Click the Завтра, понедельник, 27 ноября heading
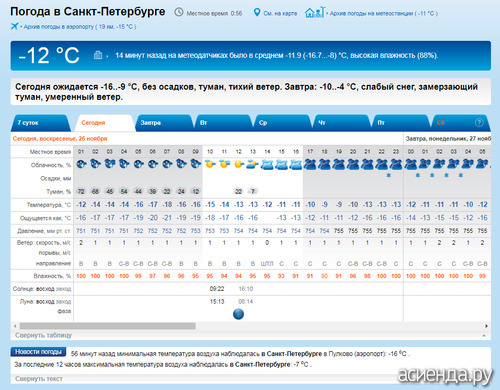The width and height of the screenshot is (500, 390). click(448, 139)
